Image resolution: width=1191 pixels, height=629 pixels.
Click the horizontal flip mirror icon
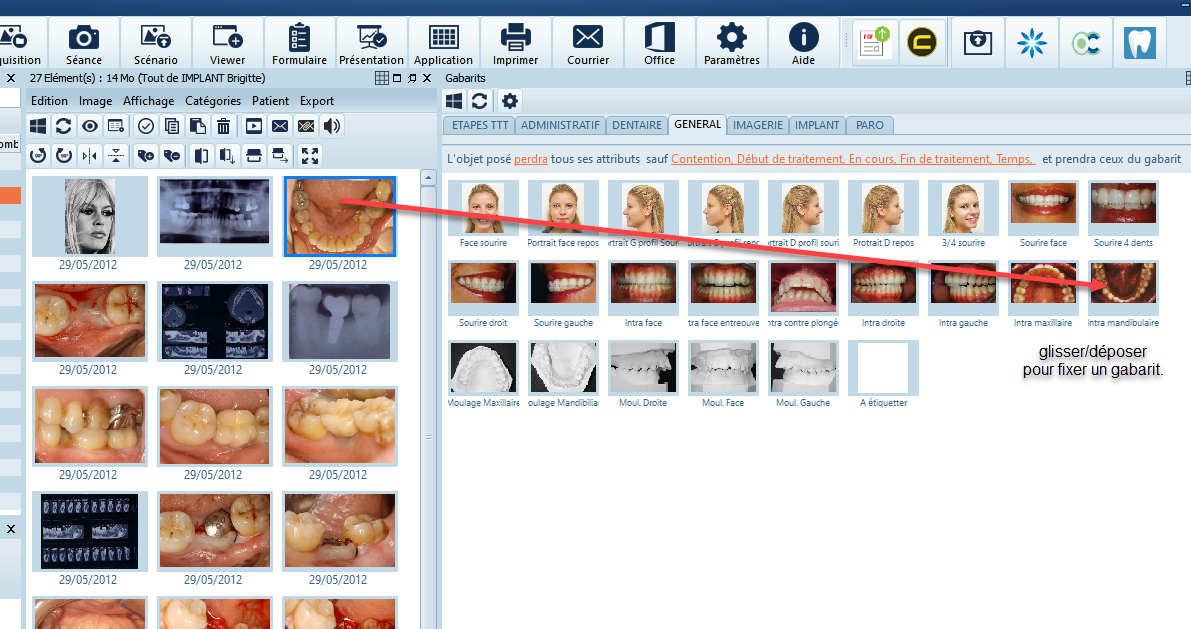91,155
